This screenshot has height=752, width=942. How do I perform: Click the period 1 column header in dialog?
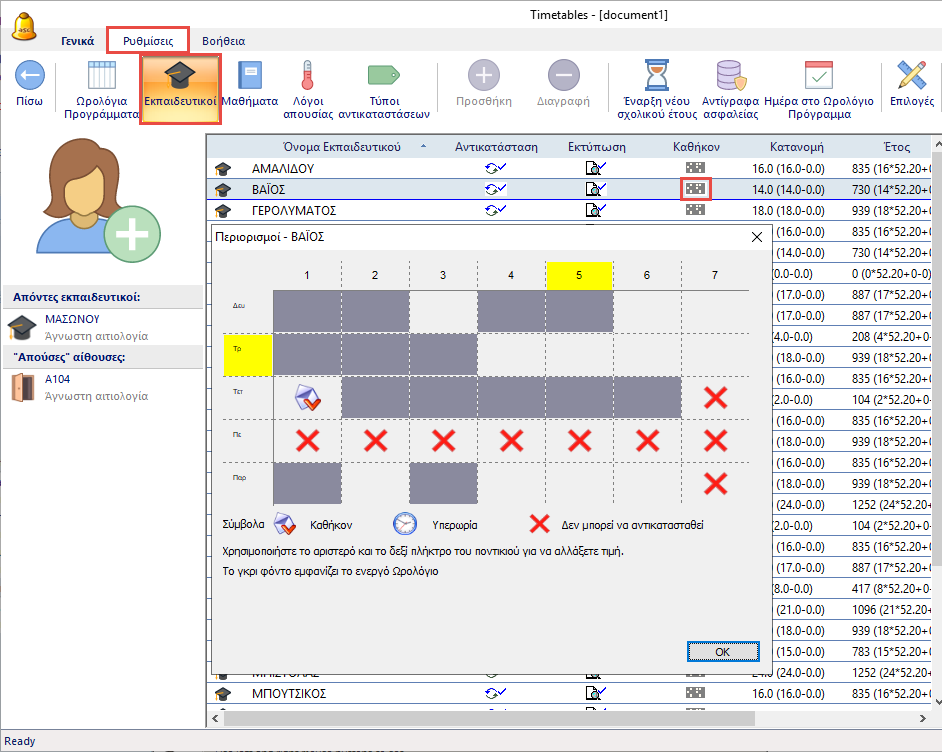pyautogui.click(x=307, y=276)
